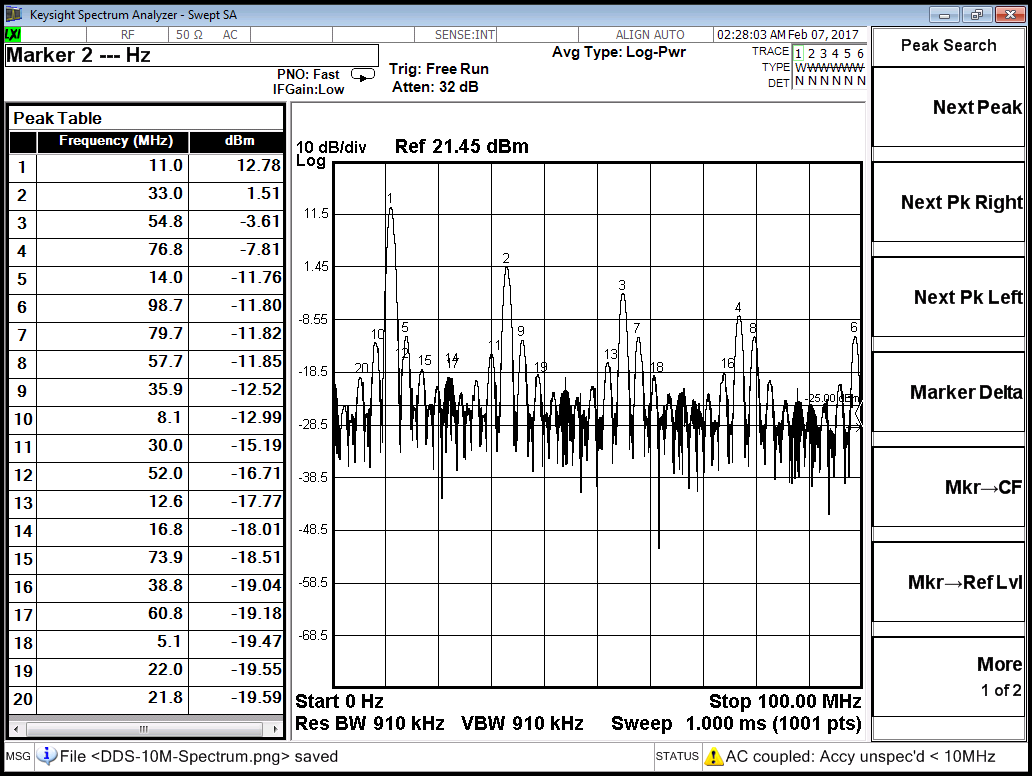1032x776 pixels.
Task: Click the 10 dB/div scale label
Action: pos(331,147)
